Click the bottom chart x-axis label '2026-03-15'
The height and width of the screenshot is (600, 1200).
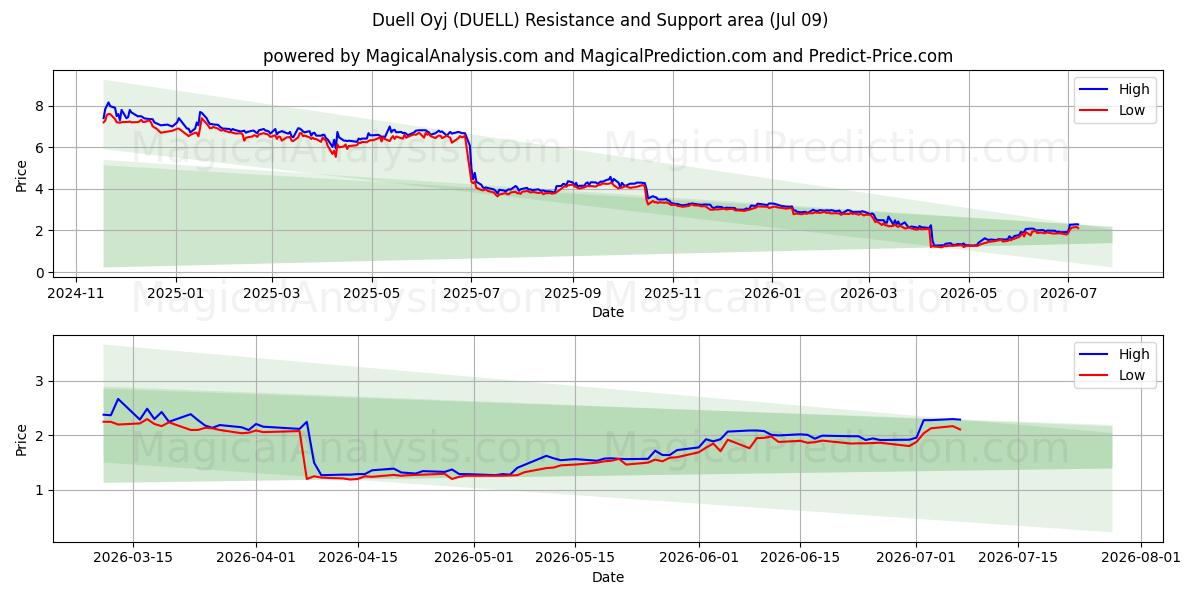[134, 560]
